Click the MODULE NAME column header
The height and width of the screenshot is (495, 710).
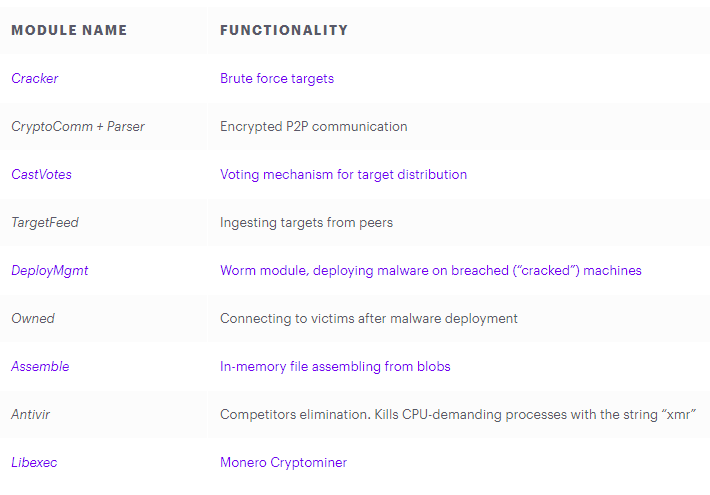tap(69, 30)
